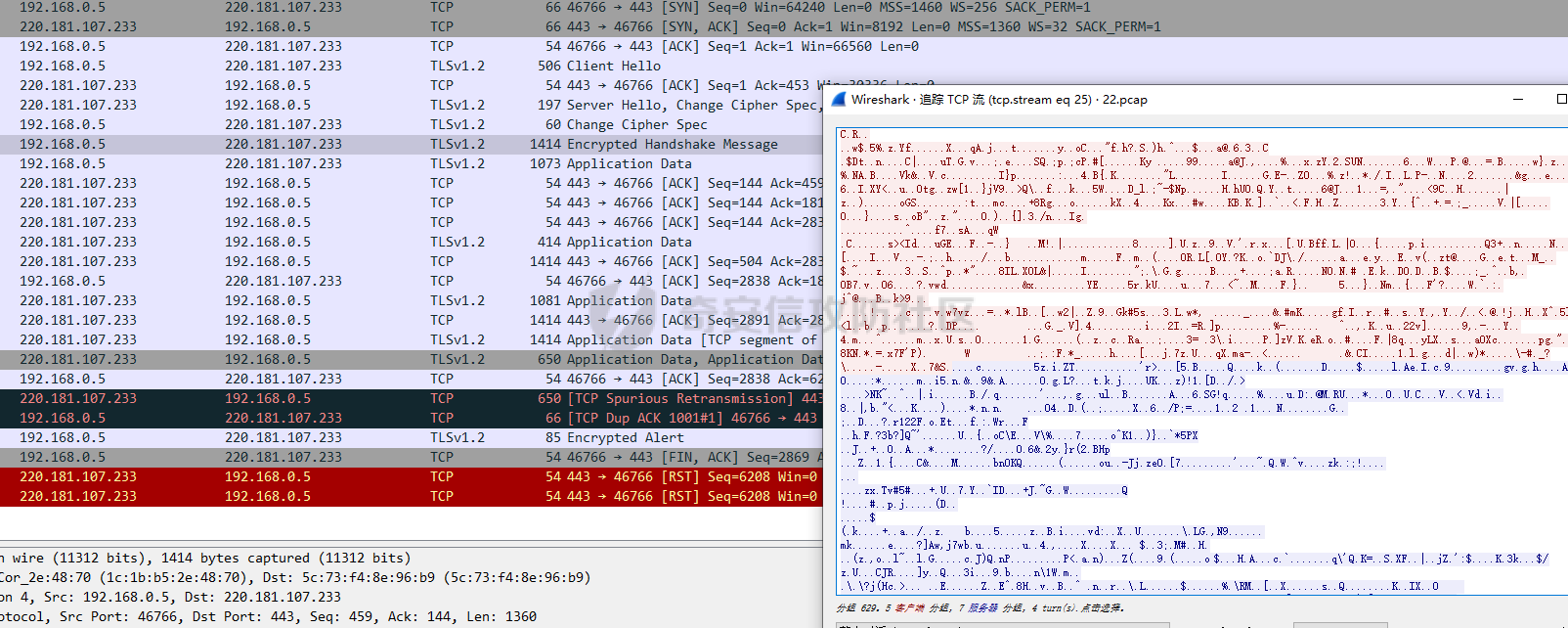The width and height of the screenshot is (1568, 628).
Task: Click the dialog title '追踪 TCP 流 (tcp.stream eq 25) · 22.pcap'
Action: [999, 99]
